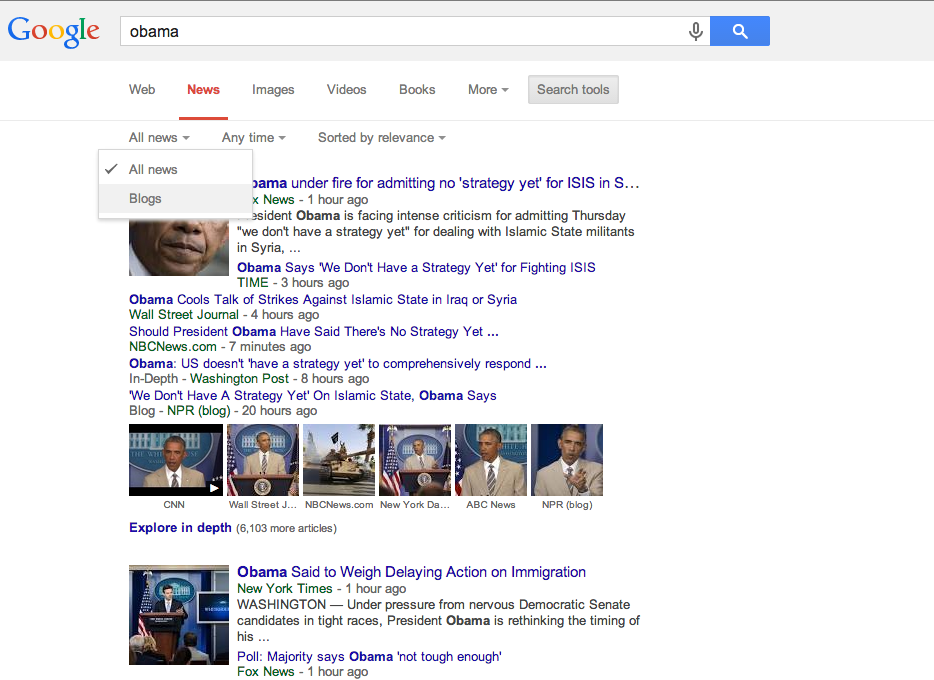The image size is (934, 680).
Task: Open poll 'not tough enough' article
Action: point(369,656)
